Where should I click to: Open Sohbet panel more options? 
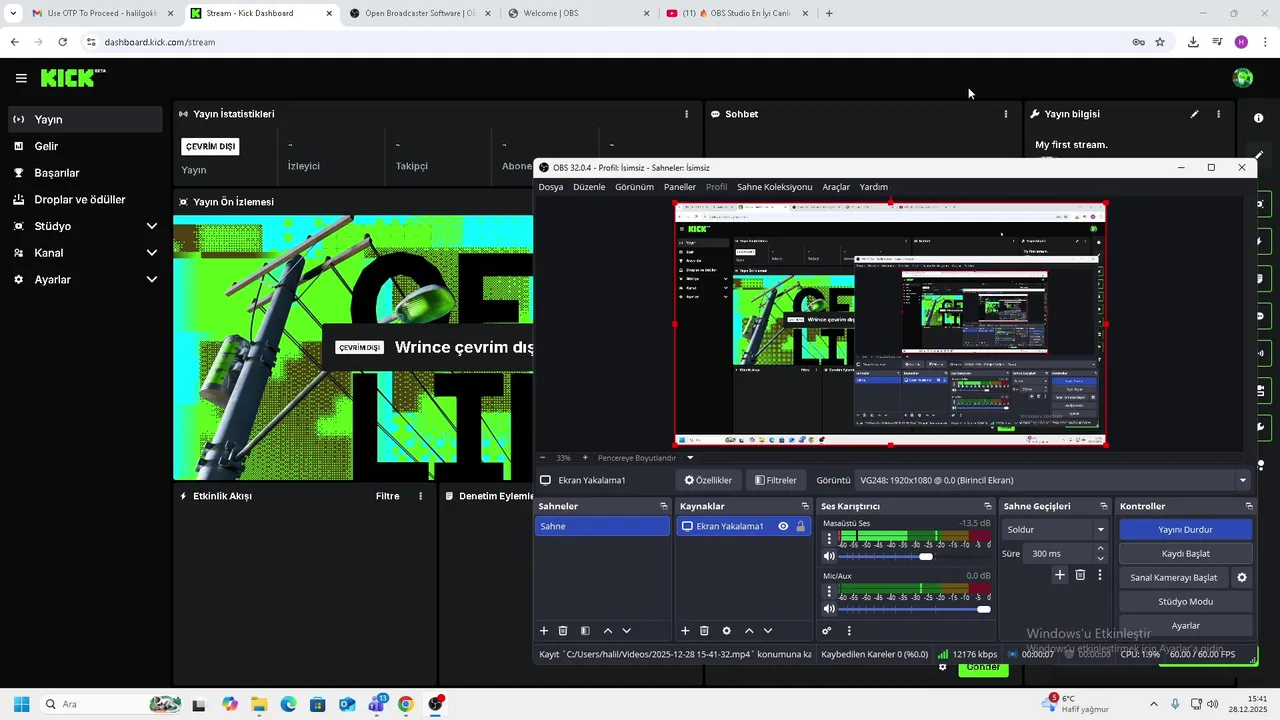coord(1006,114)
